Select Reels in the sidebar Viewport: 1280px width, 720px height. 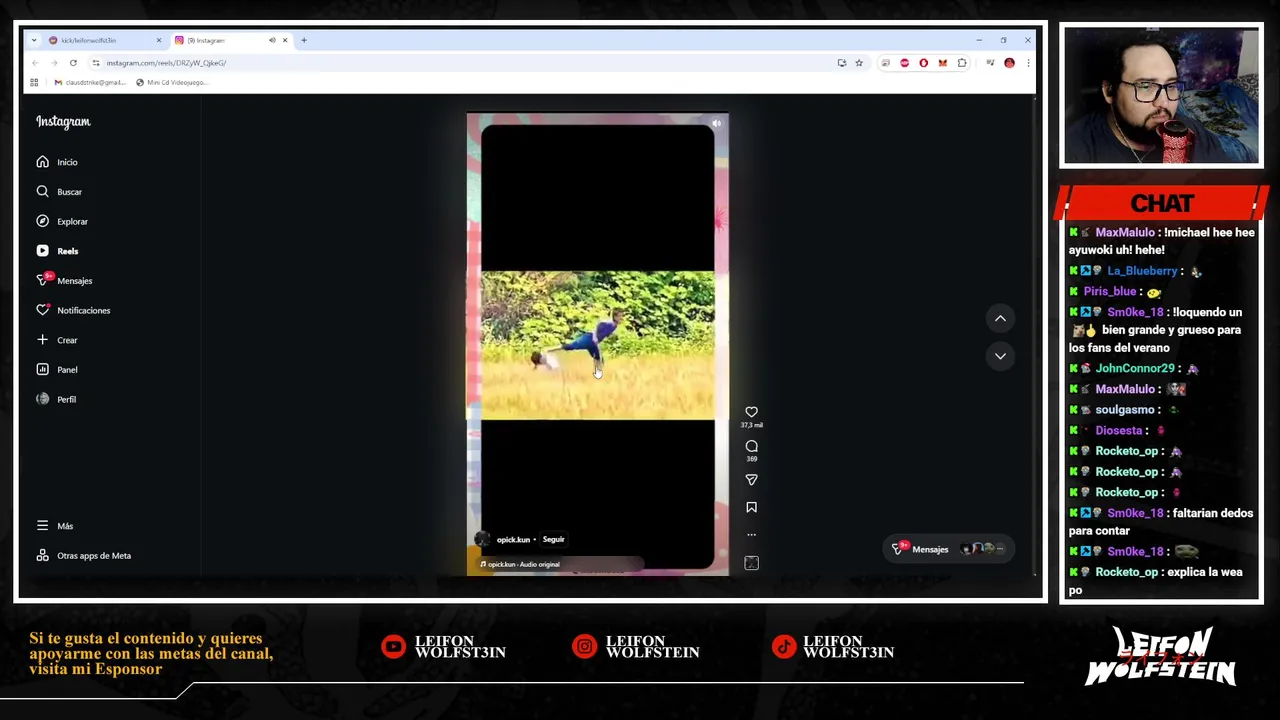pyautogui.click(x=57, y=251)
